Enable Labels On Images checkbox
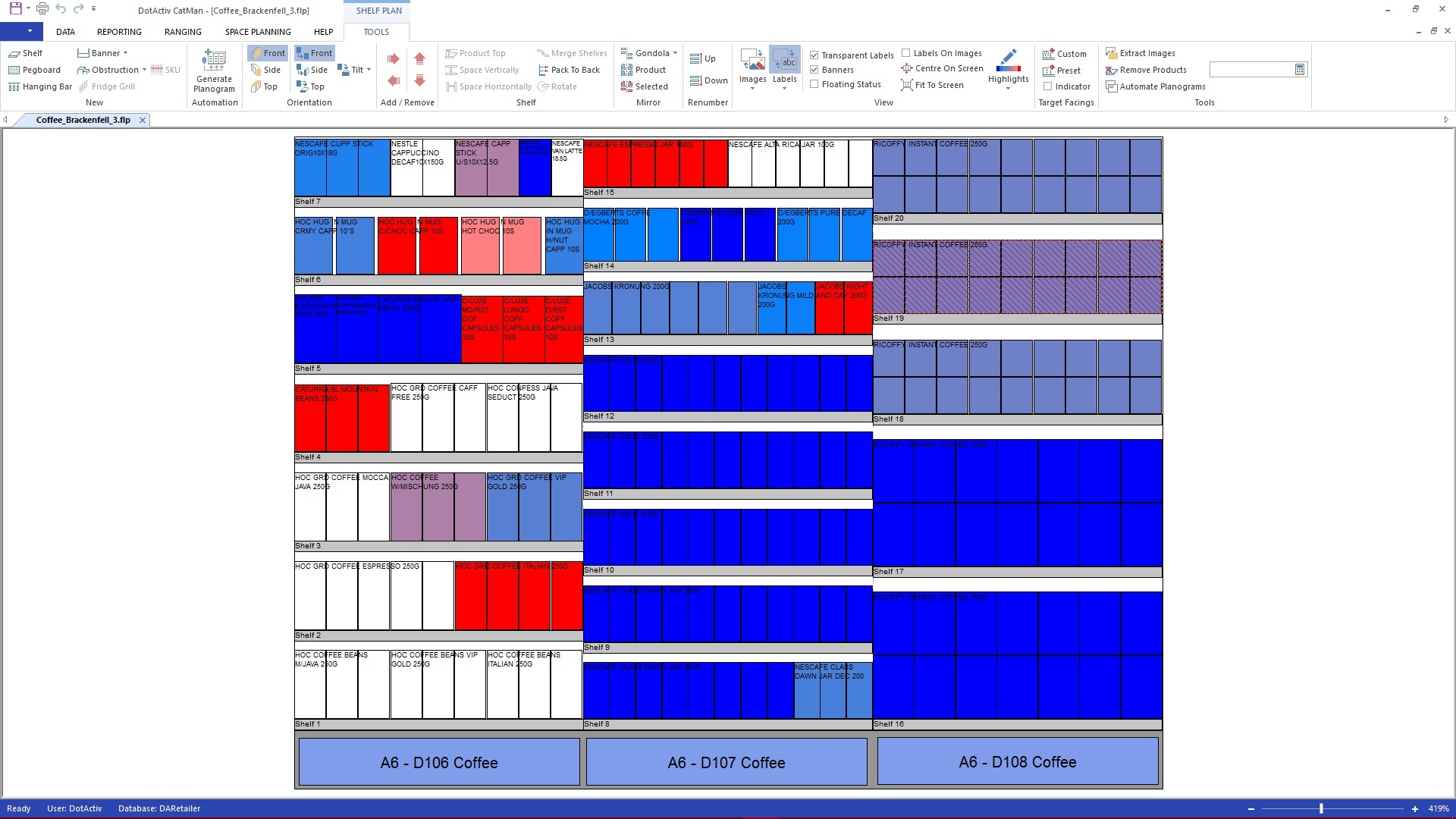This screenshot has height=819, width=1456. [x=905, y=53]
